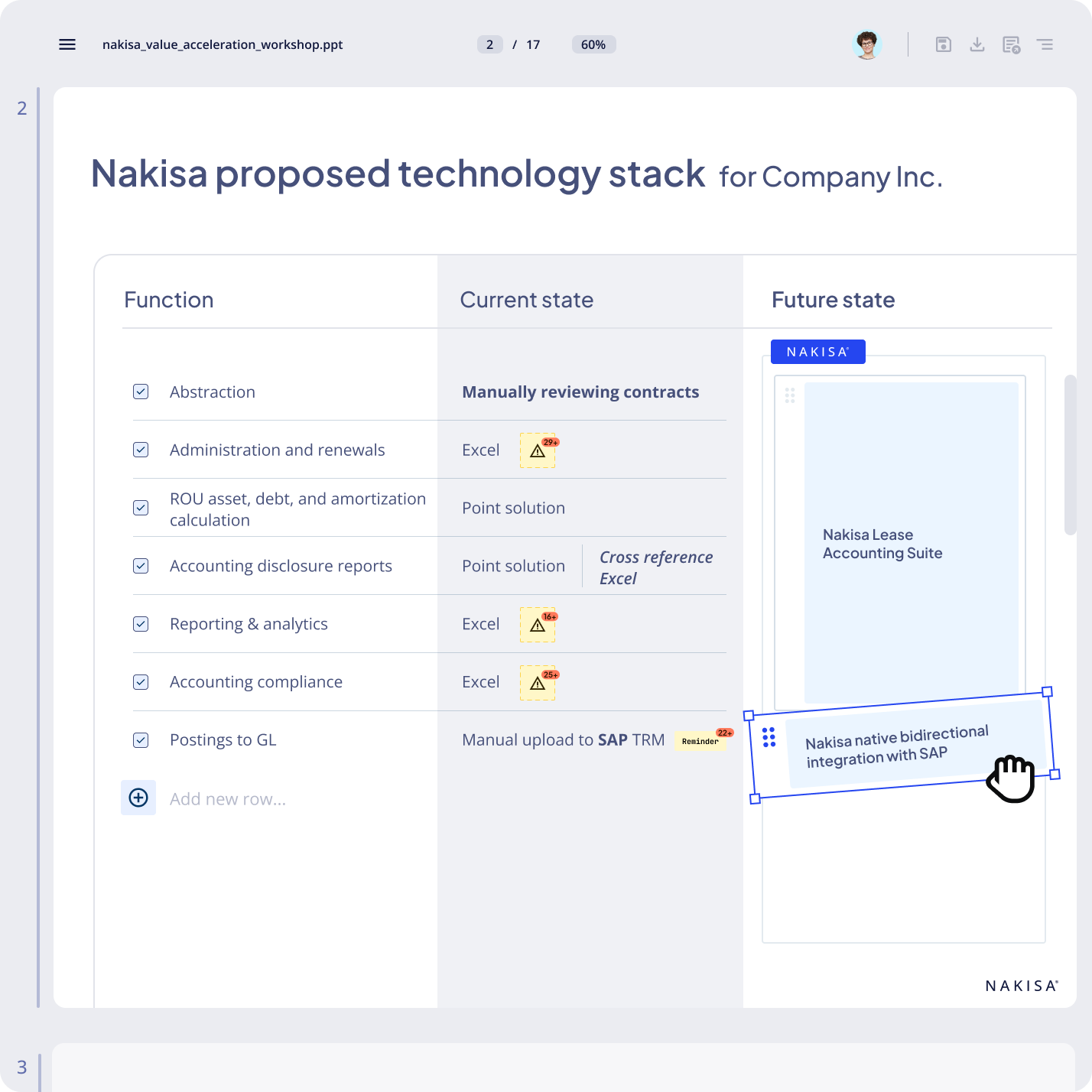1092x1092 pixels.
Task: Select slide 3 number in left margin
Action: pyautogui.click(x=22, y=1067)
